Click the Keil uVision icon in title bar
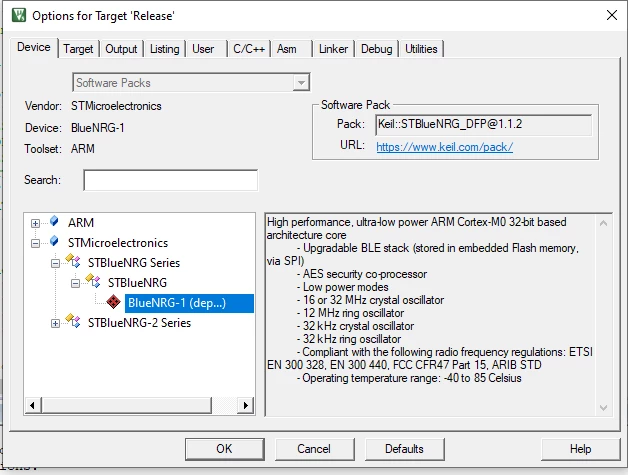 point(18,15)
